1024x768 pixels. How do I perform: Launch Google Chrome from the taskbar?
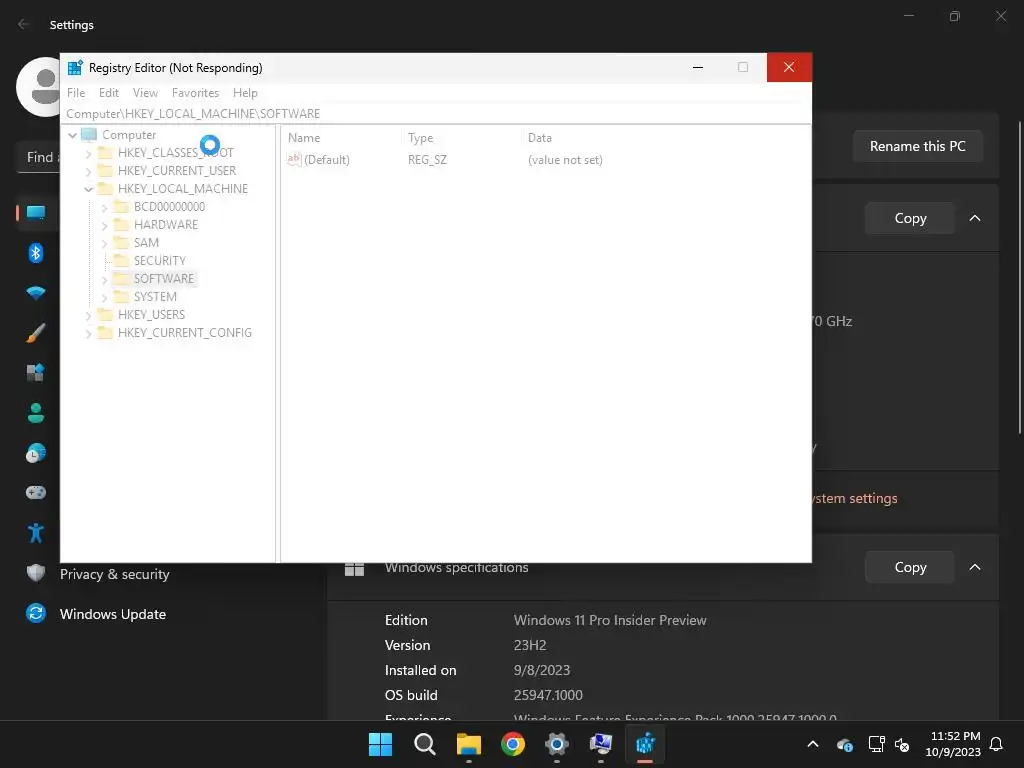513,744
